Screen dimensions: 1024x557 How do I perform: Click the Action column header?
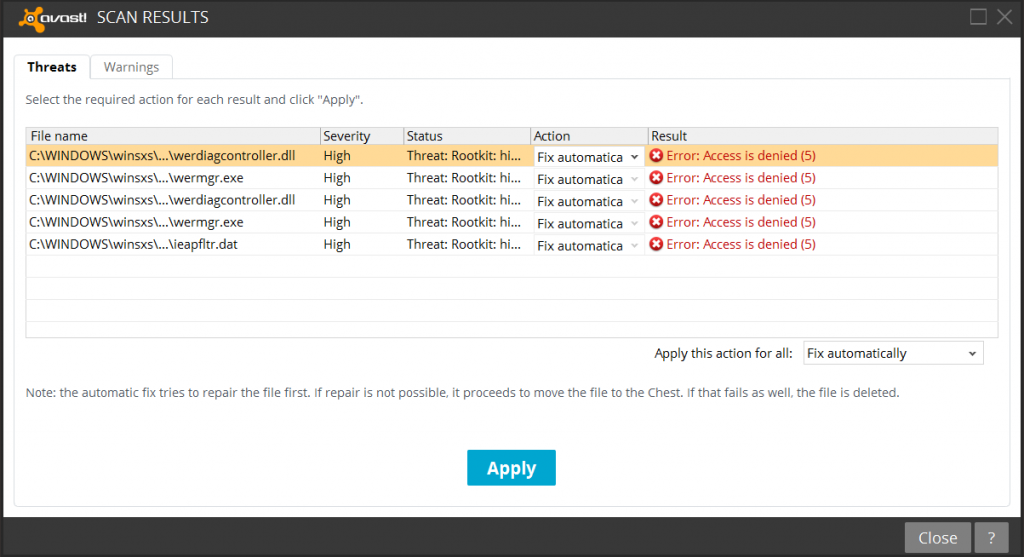click(x=589, y=136)
